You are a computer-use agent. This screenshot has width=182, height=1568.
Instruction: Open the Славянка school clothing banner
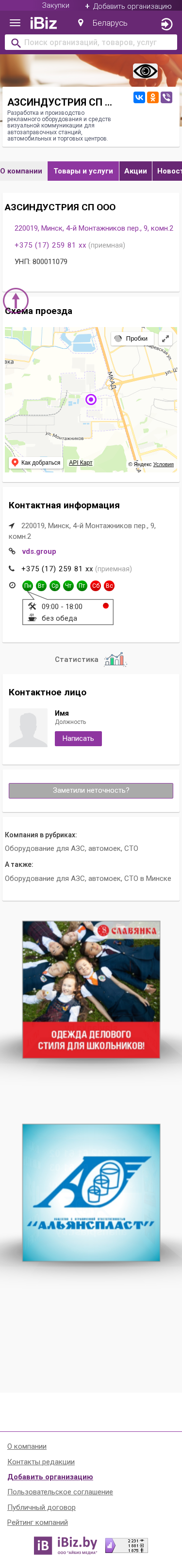pyautogui.click(x=91, y=990)
